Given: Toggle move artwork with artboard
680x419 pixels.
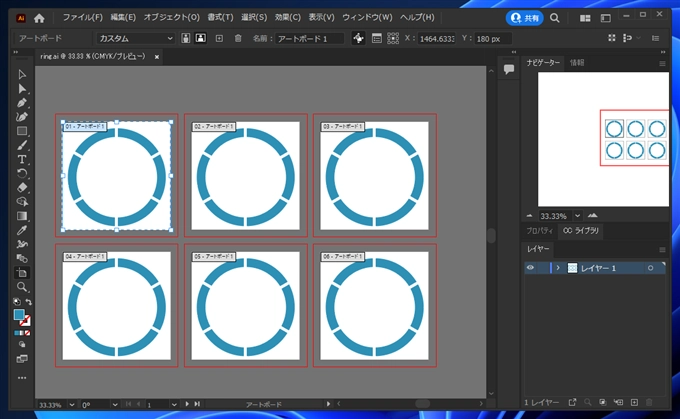Looking at the screenshot, I should [x=358, y=38].
